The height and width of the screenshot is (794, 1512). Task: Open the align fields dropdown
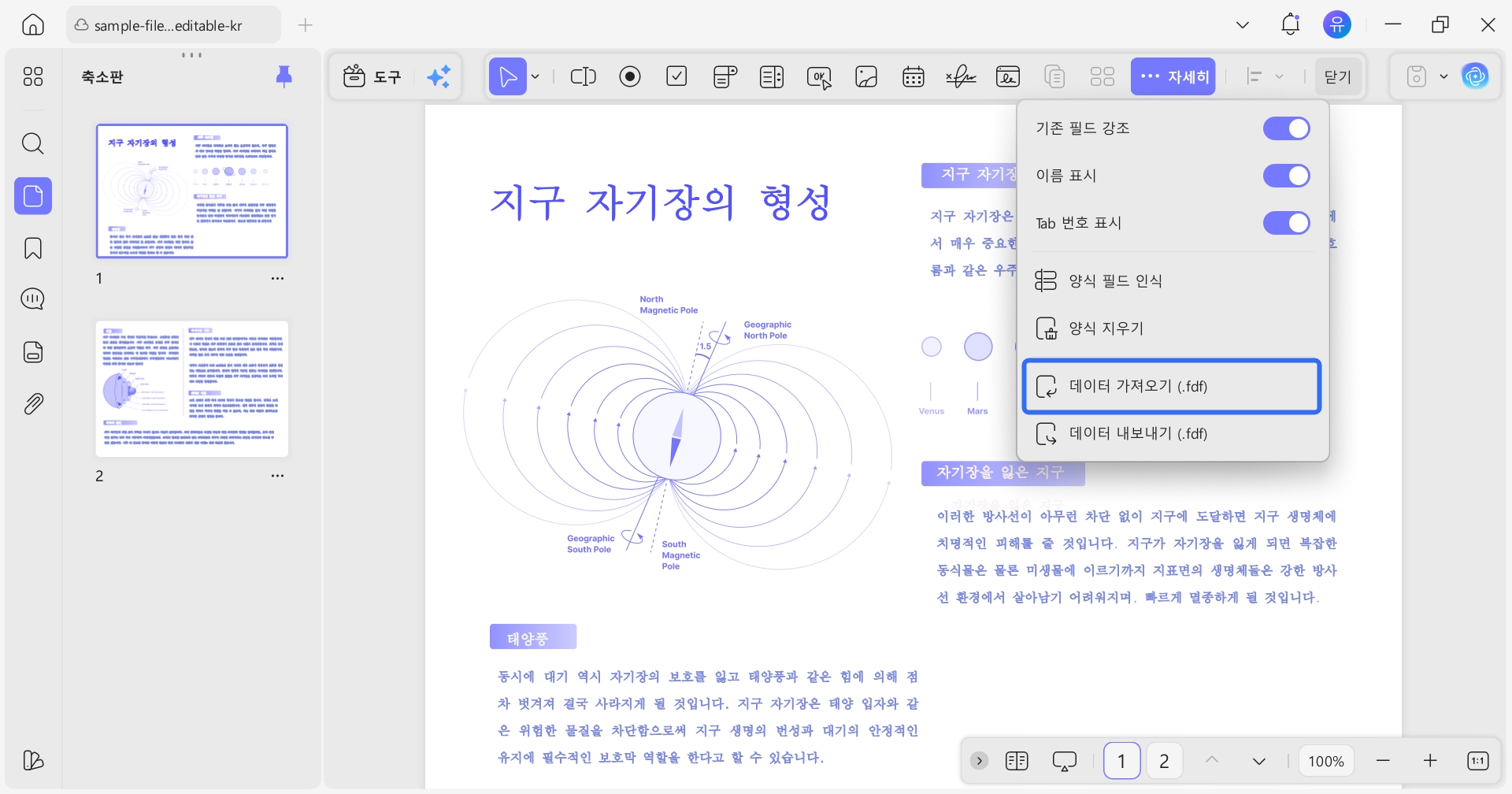click(x=1265, y=76)
